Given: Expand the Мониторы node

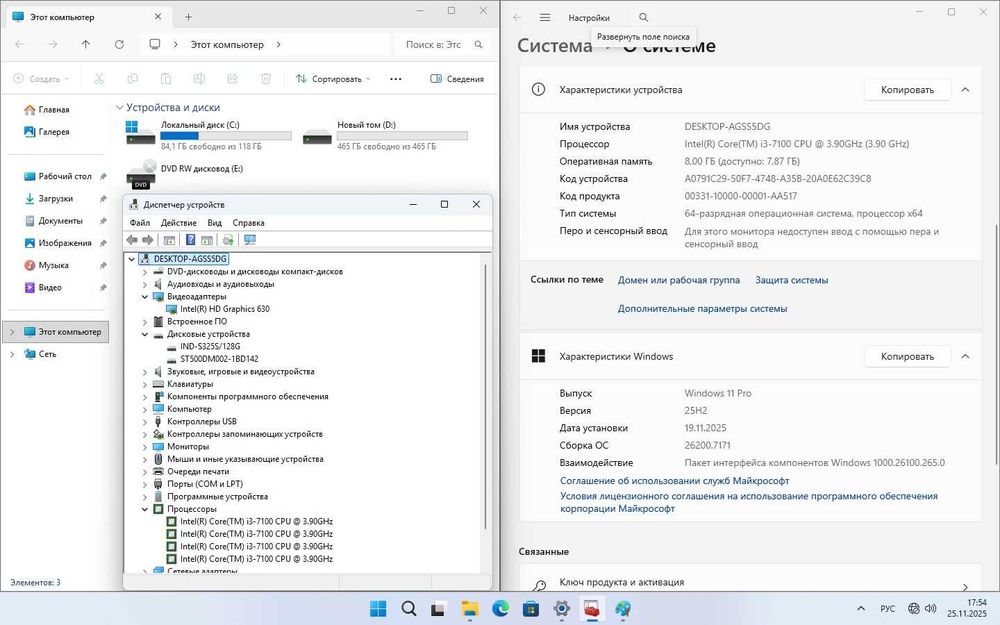Looking at the screenshot, I should pos(144,446).
